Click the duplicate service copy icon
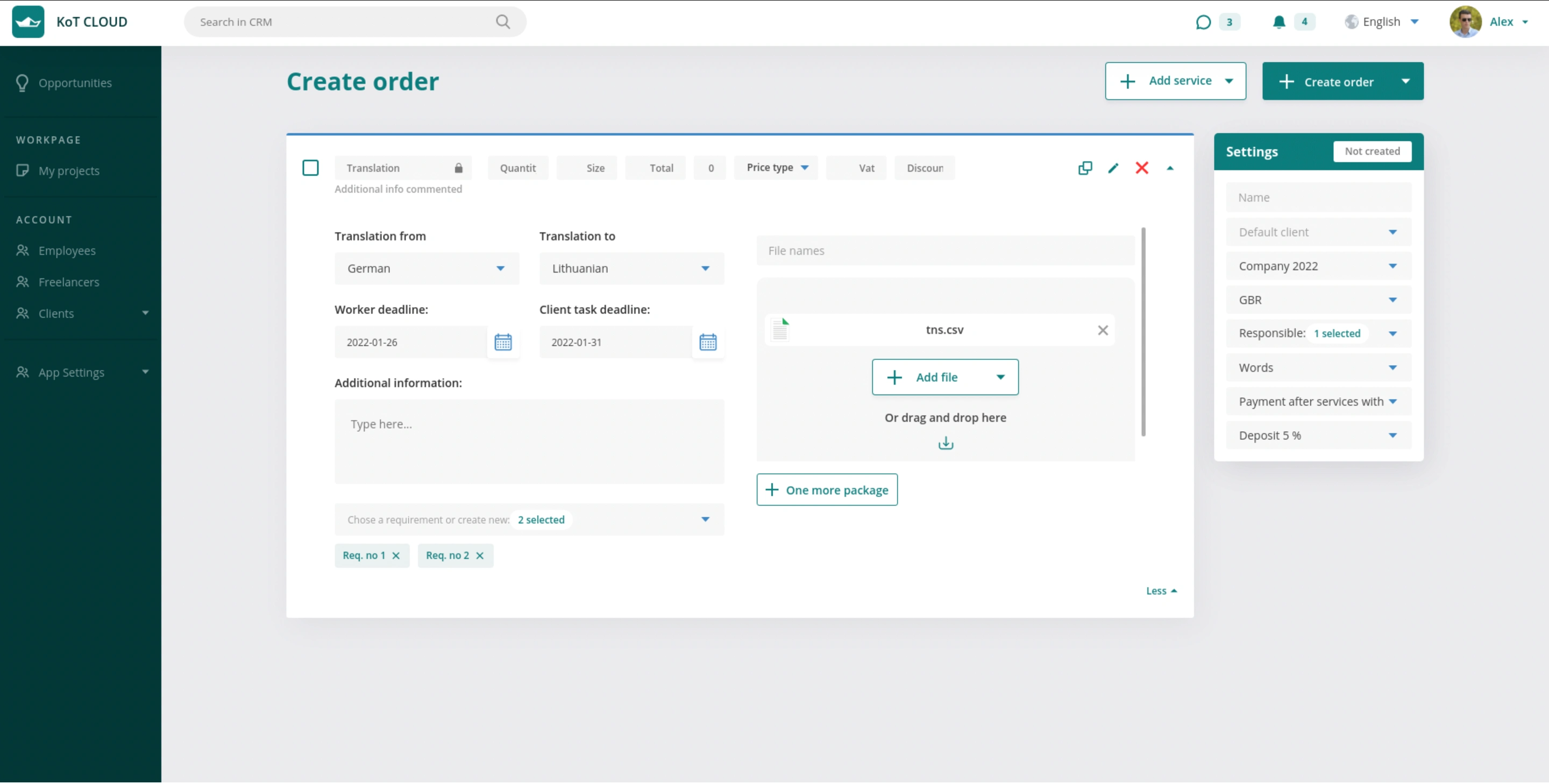 (1085, 168)
